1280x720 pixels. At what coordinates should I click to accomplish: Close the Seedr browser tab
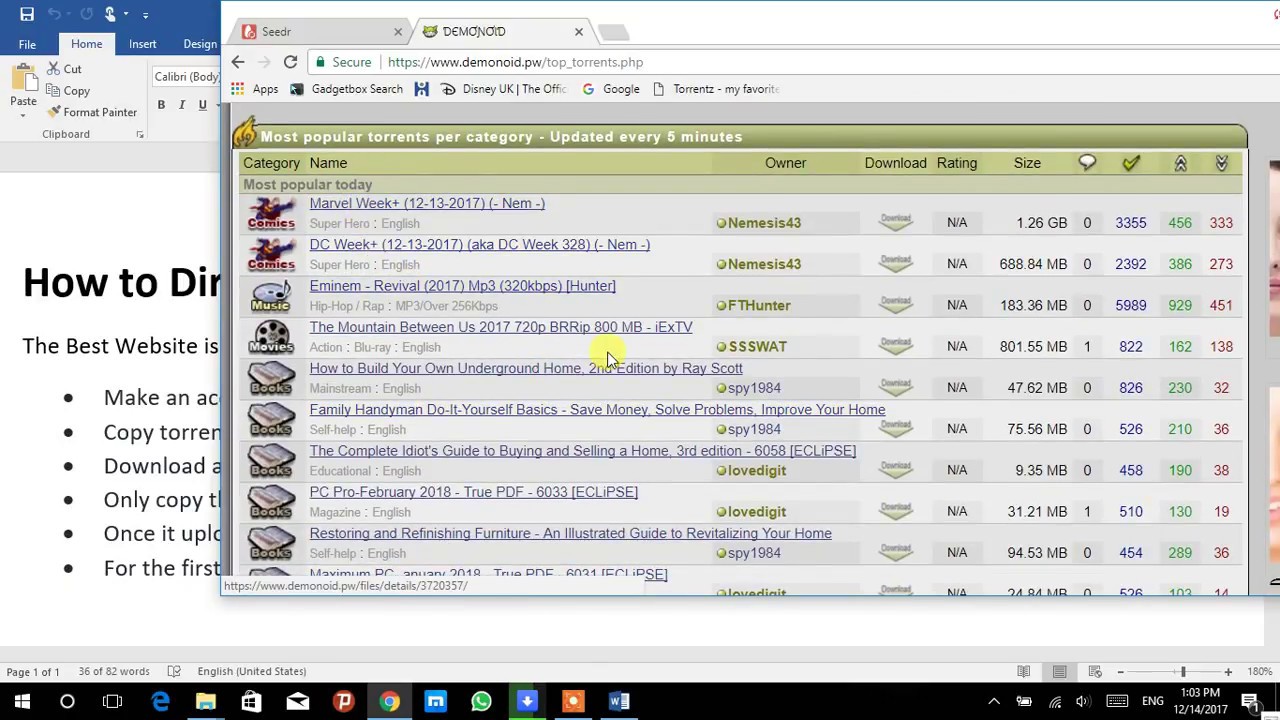(397, 32)
